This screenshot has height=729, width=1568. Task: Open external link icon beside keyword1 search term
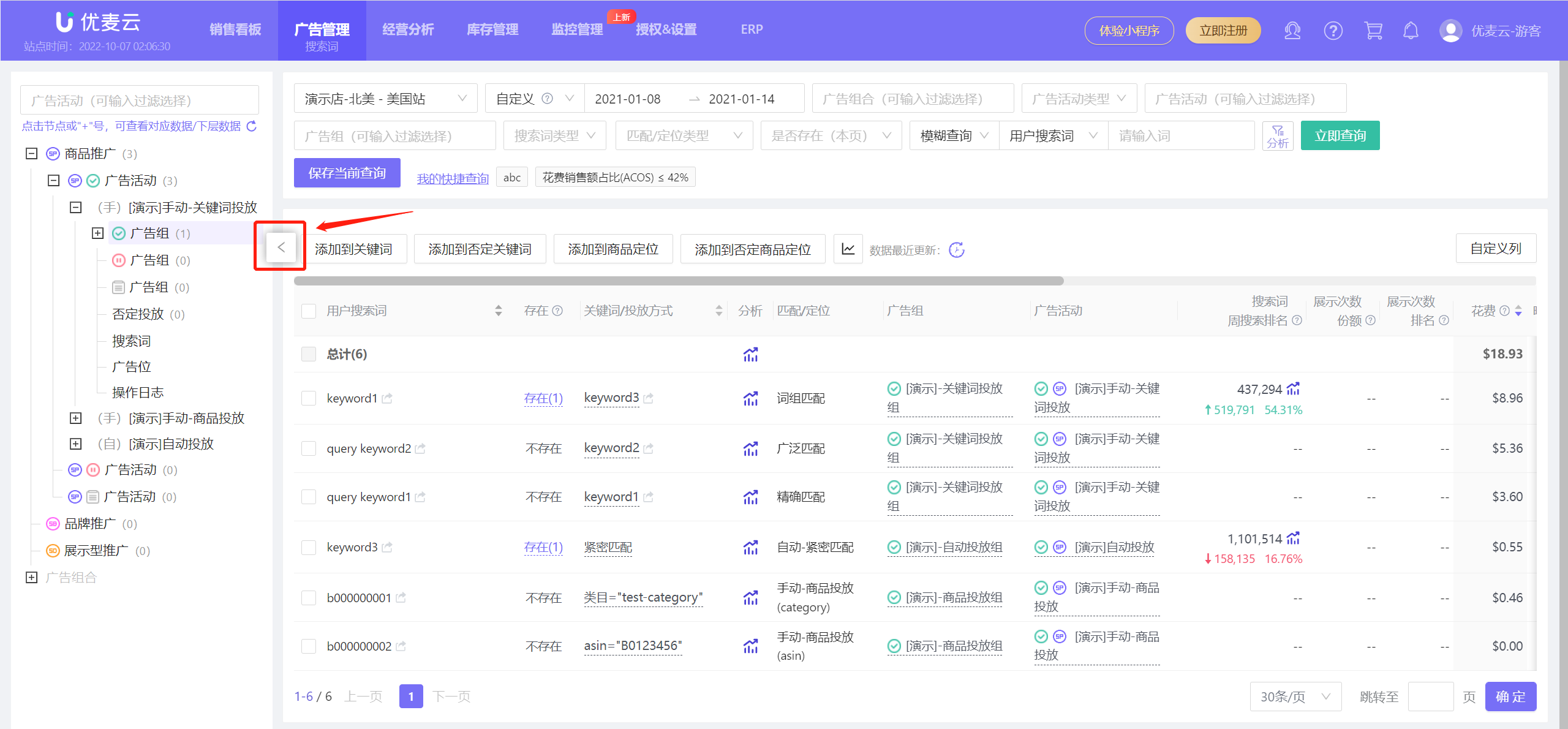(x=387, y=399)
